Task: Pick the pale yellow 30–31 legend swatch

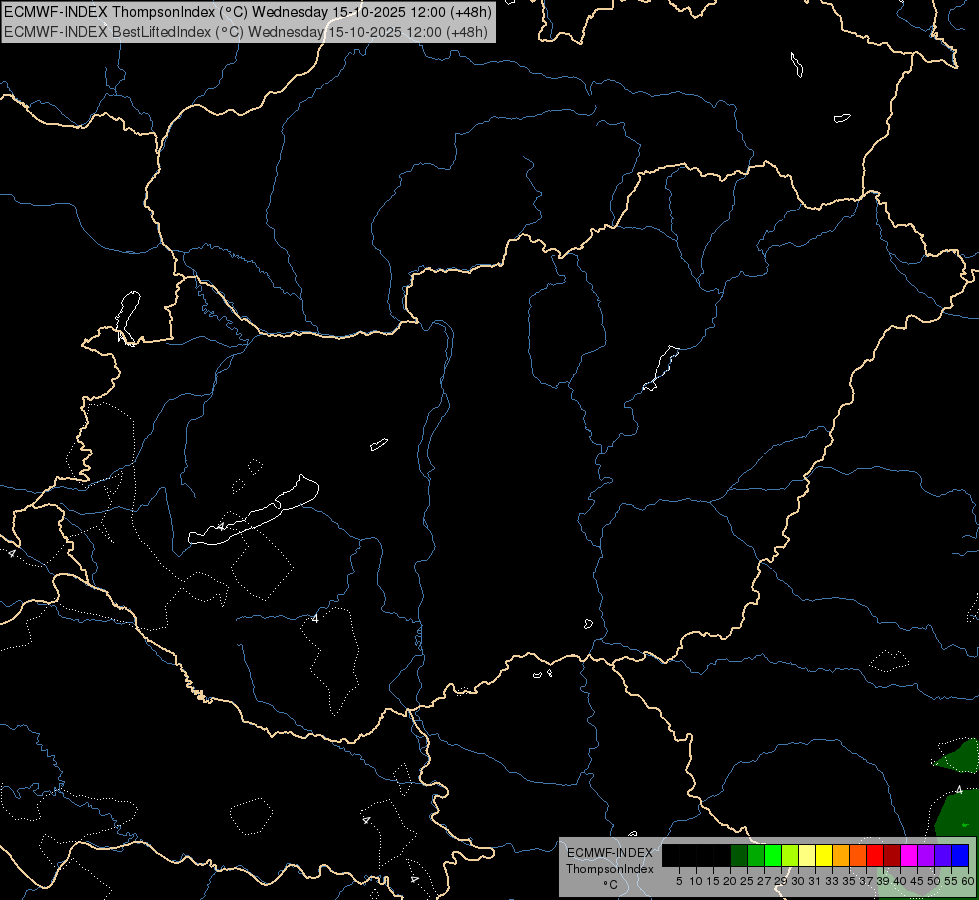Action: click(807, 856)
